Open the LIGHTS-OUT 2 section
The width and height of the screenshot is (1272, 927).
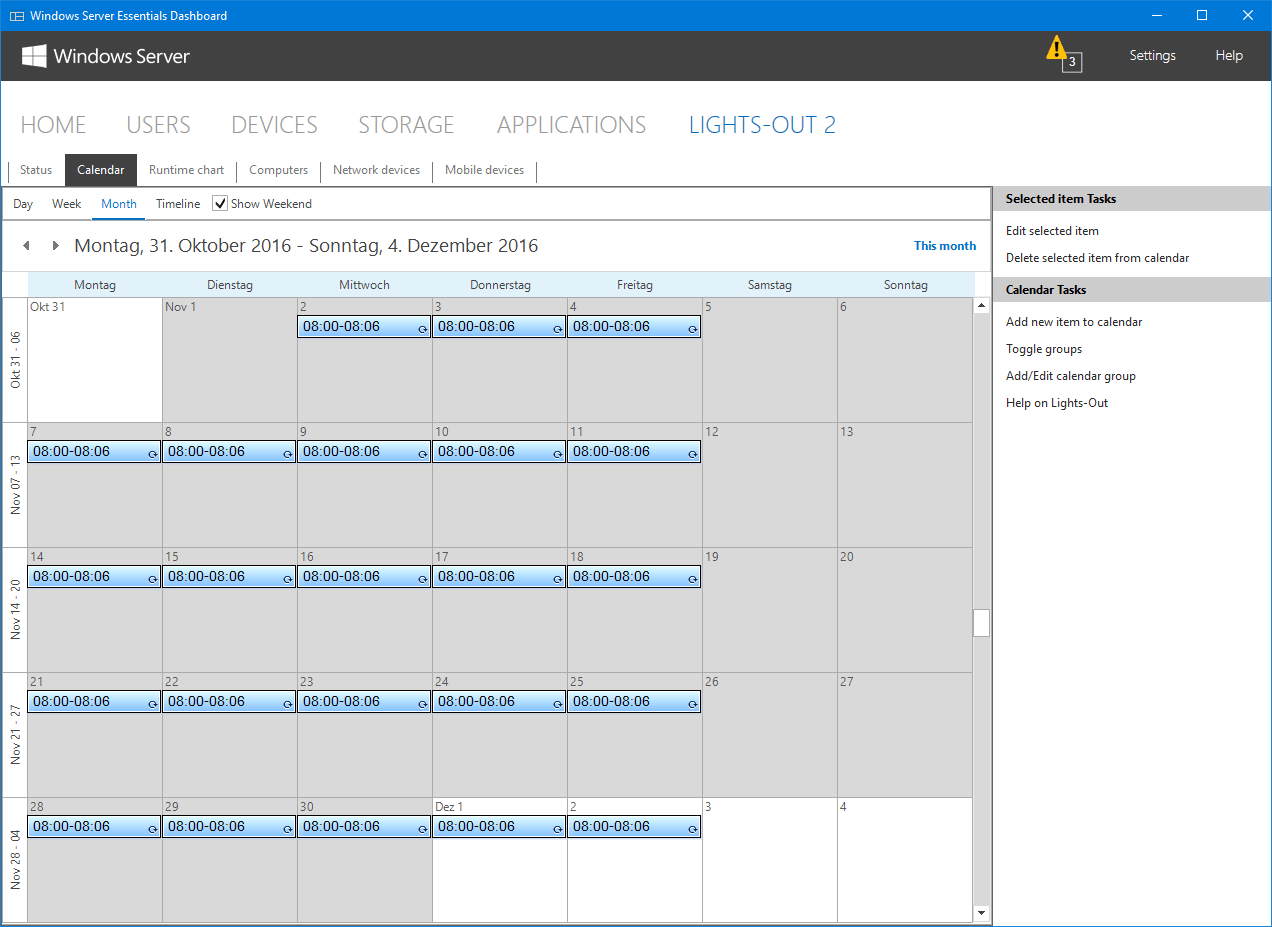762,125
